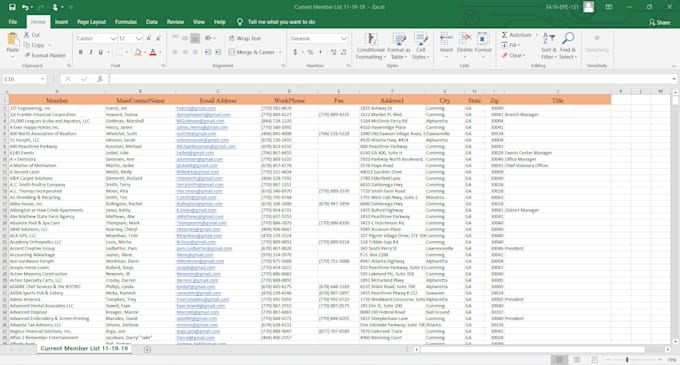Click the Share button

click(660, 22)
